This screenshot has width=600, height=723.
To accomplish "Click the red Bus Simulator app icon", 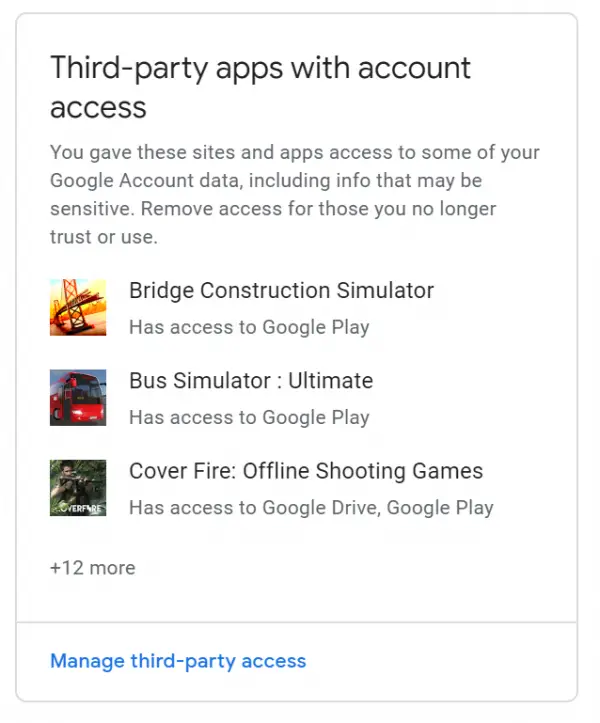I will pos(78,397).
